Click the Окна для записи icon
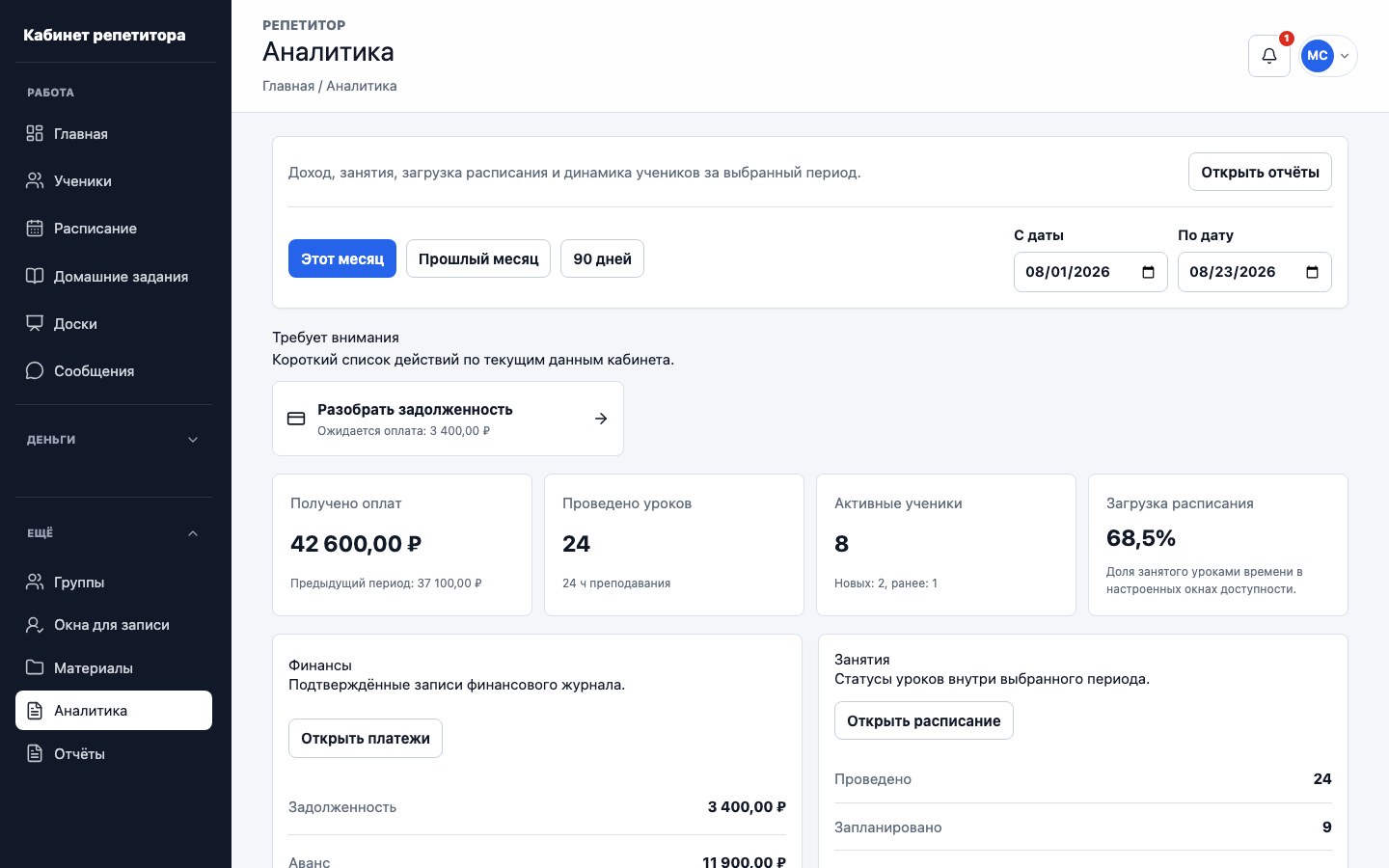 [35, 625]
